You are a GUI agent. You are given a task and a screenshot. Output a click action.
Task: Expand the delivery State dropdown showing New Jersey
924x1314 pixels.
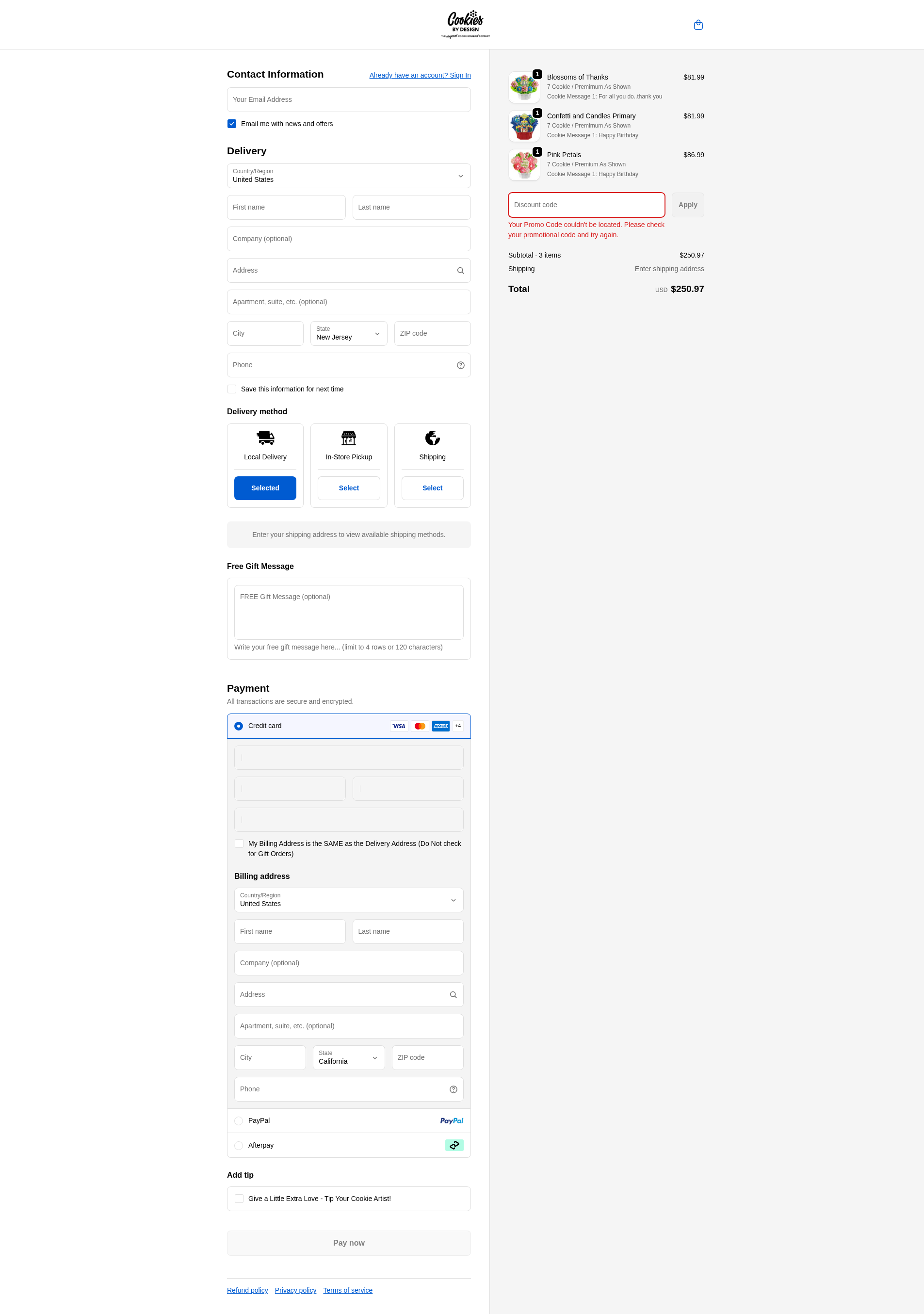click(348, 334)
